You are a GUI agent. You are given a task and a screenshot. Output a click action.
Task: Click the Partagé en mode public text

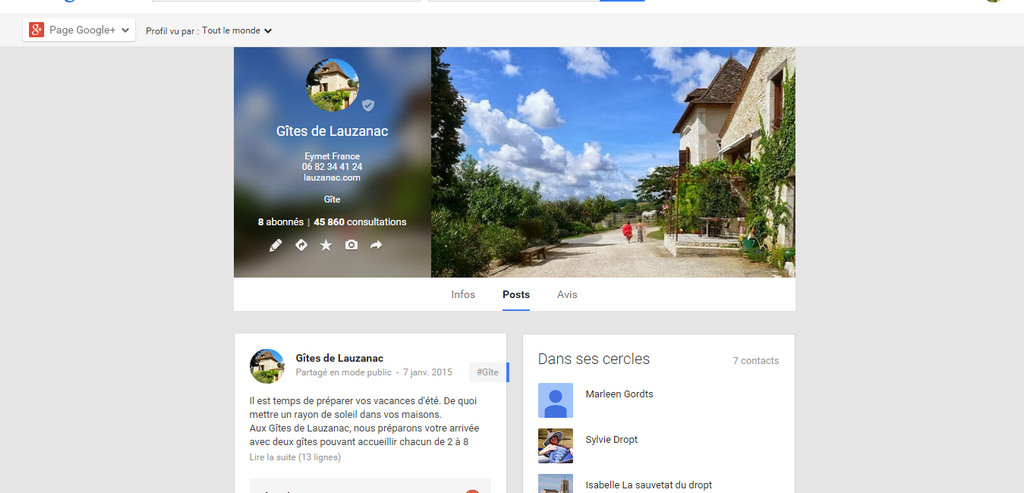coord(343,372)
